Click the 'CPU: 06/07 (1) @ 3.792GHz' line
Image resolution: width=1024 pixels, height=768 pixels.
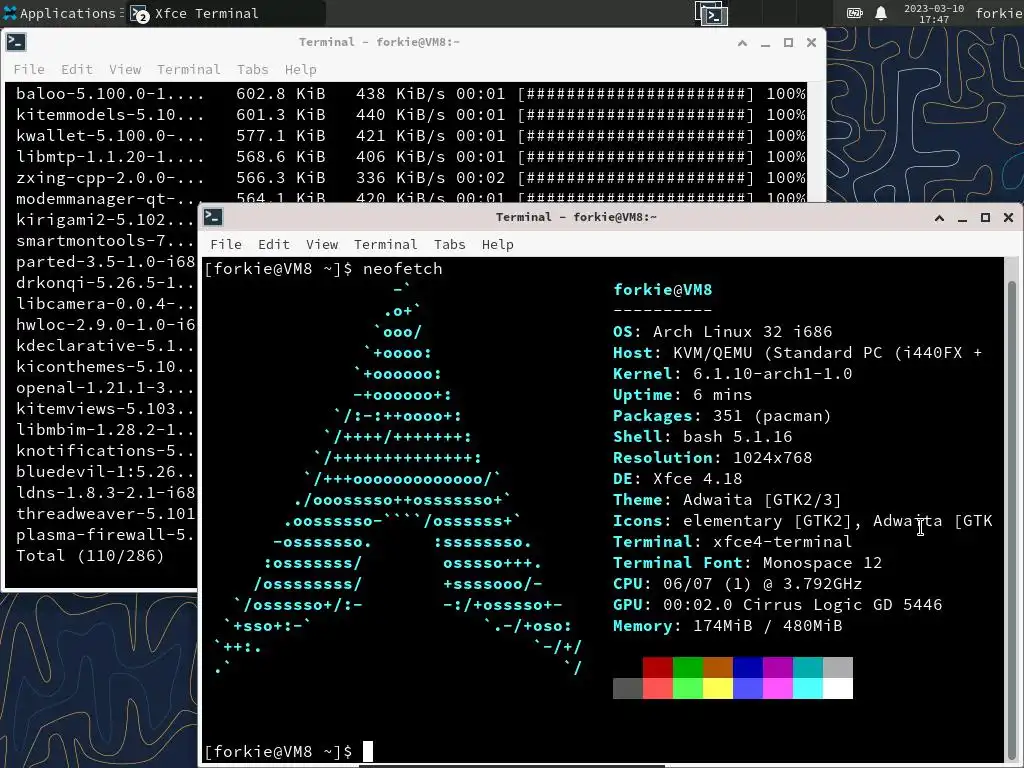(738, 583)
